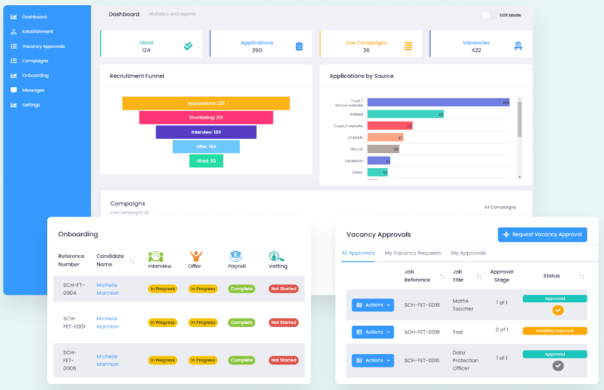Viewport: 604px width, 390px height.
Task: Select the All Approvals tab
Action: click(x=358, y=253)
